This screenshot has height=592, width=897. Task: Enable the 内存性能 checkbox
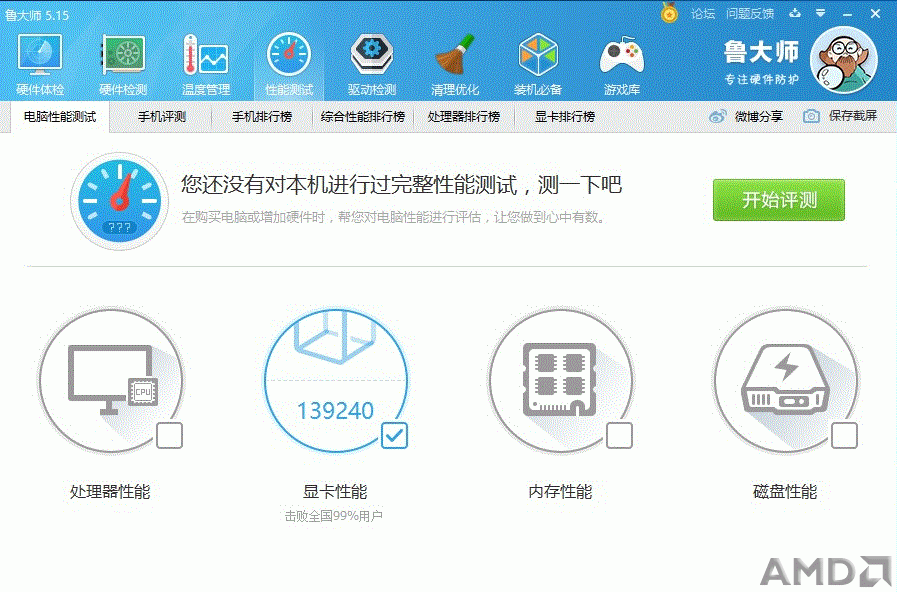619,435
